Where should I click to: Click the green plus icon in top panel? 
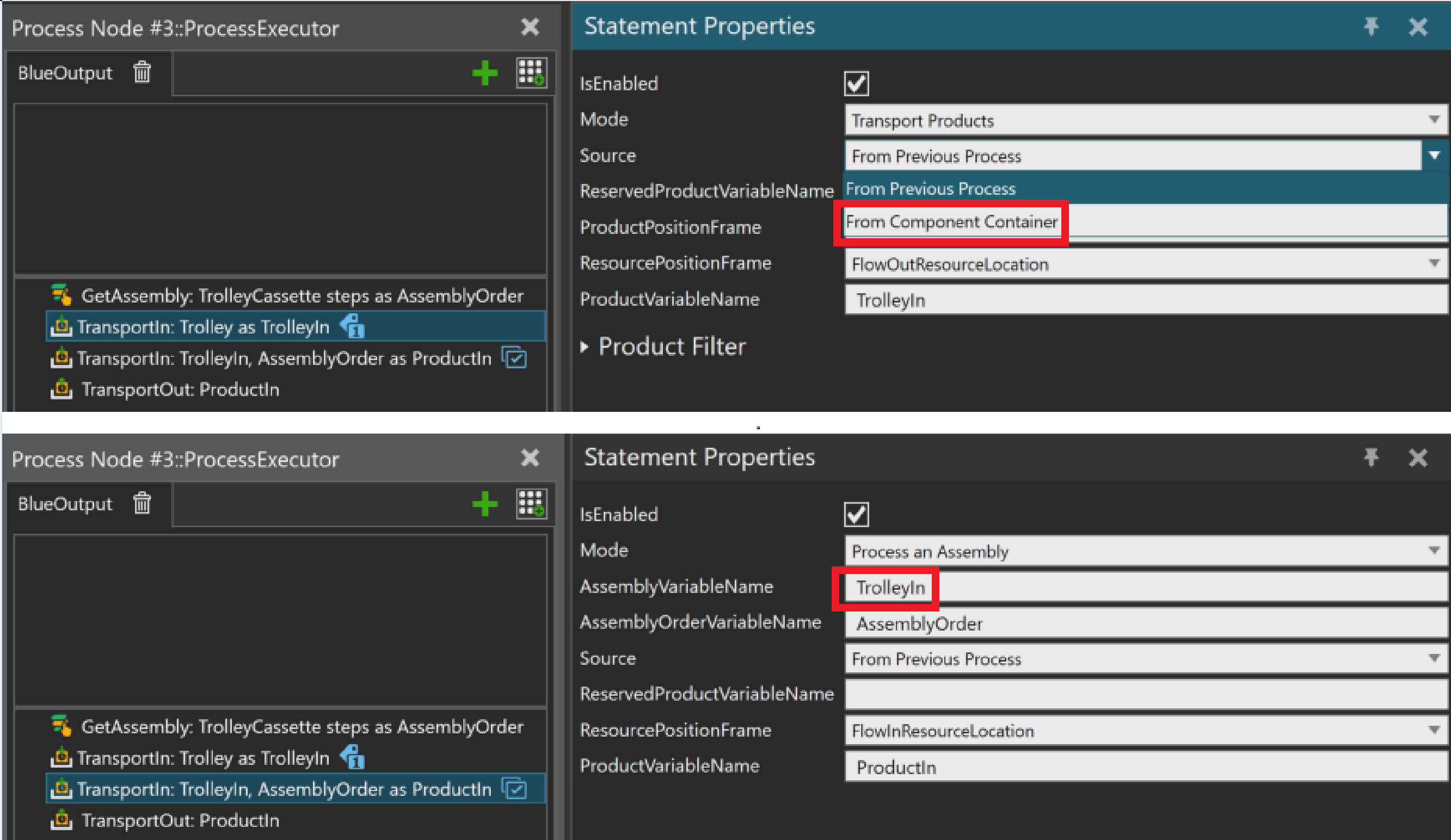484,73
